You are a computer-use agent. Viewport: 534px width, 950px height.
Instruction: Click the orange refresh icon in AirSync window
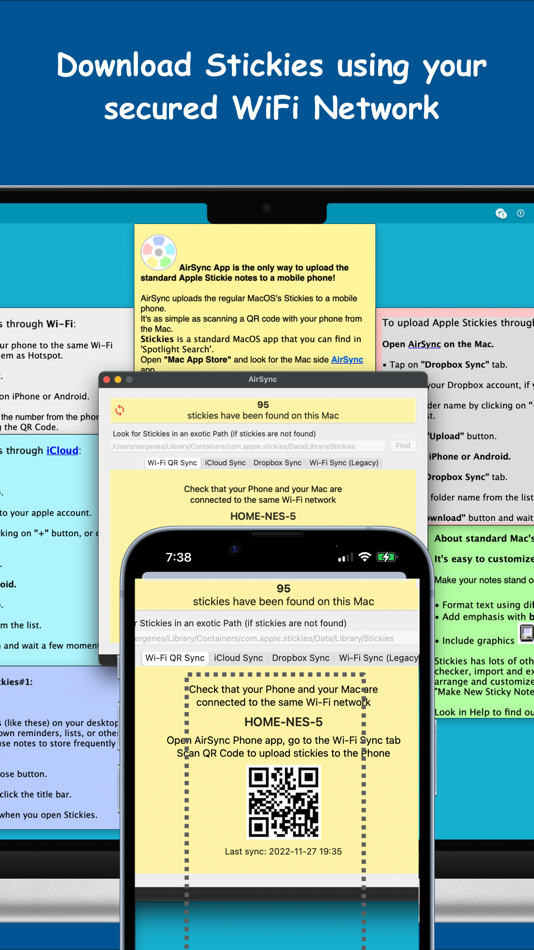[x=119, y=410]
